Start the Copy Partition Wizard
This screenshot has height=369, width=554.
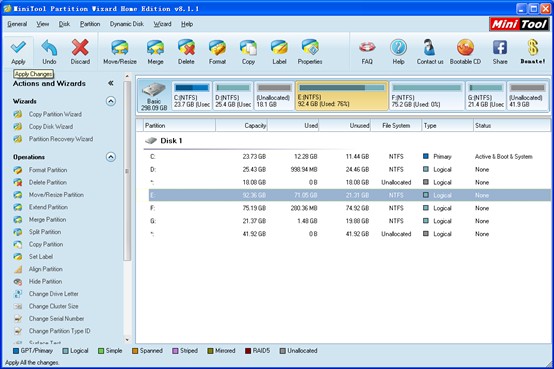55,114
